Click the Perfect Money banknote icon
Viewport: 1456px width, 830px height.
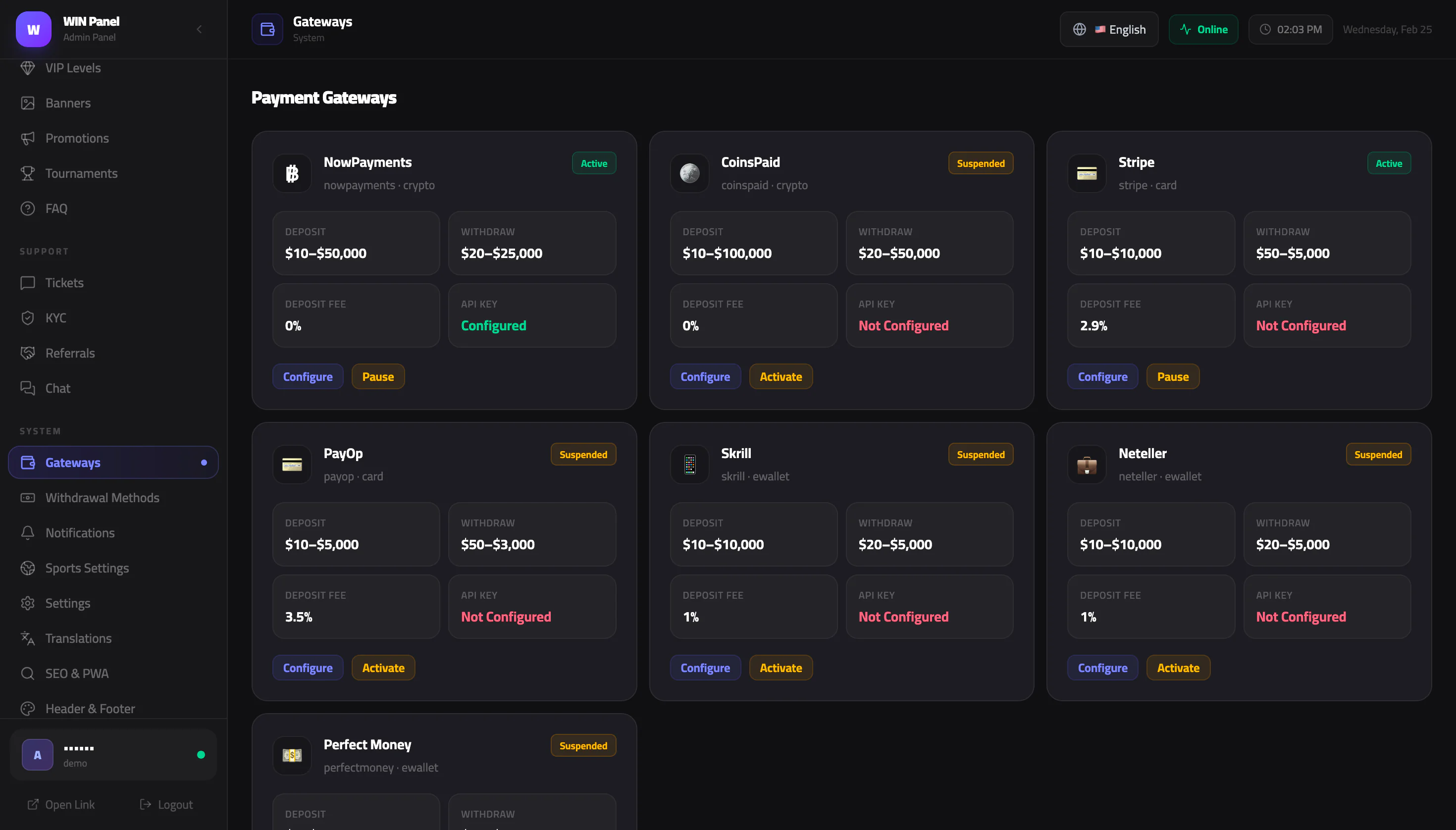pos(292,755)
